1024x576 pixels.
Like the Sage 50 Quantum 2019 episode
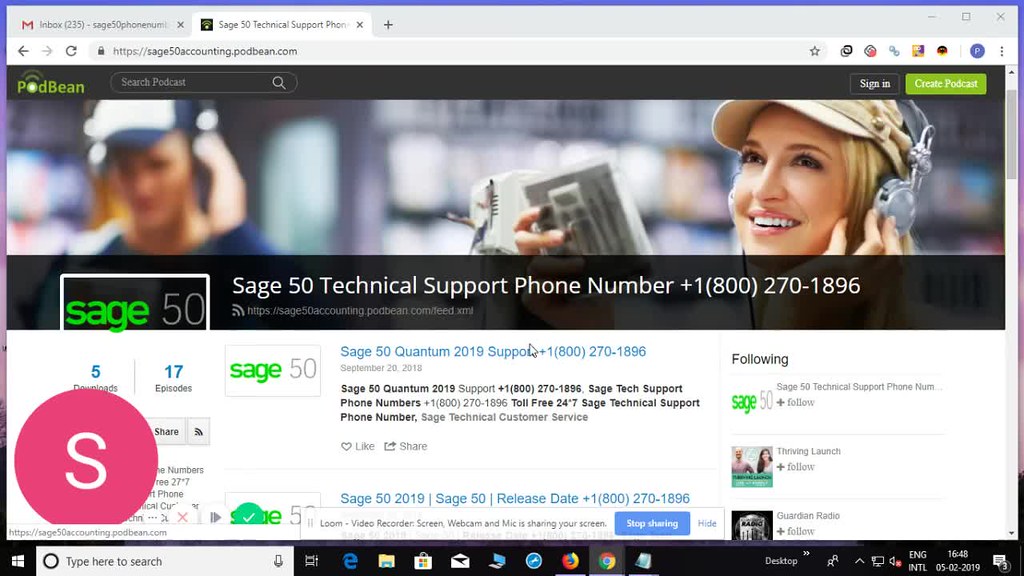(357, 446)
